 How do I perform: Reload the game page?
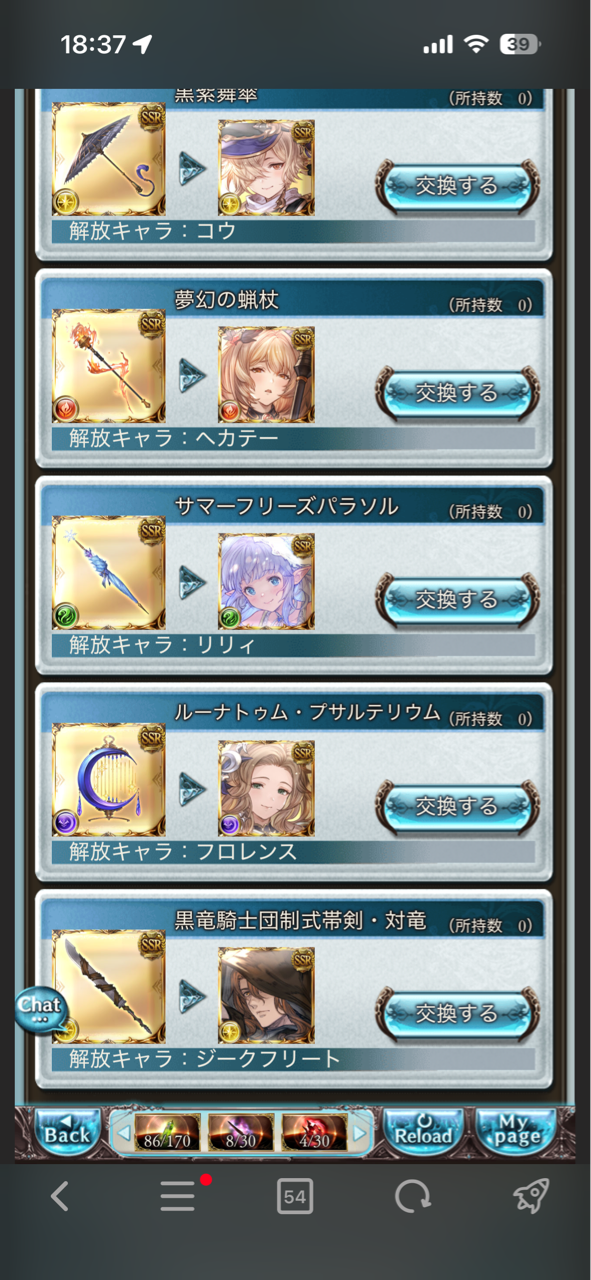click(x=424, y=1132)
